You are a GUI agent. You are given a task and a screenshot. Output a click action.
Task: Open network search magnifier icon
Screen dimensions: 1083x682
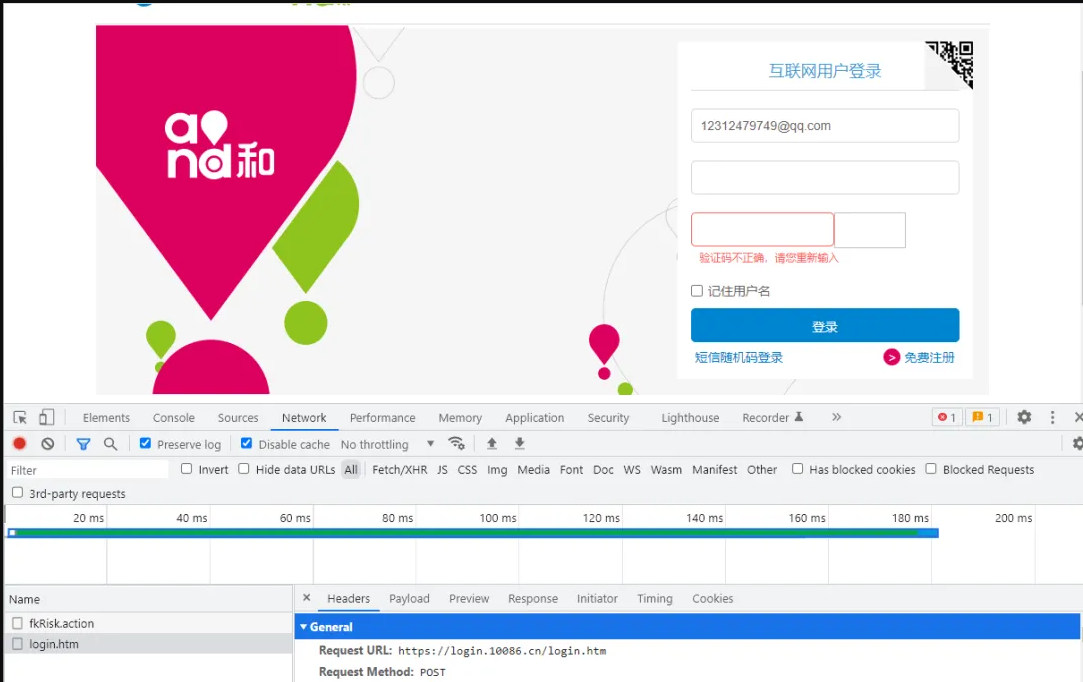point(111,444)
